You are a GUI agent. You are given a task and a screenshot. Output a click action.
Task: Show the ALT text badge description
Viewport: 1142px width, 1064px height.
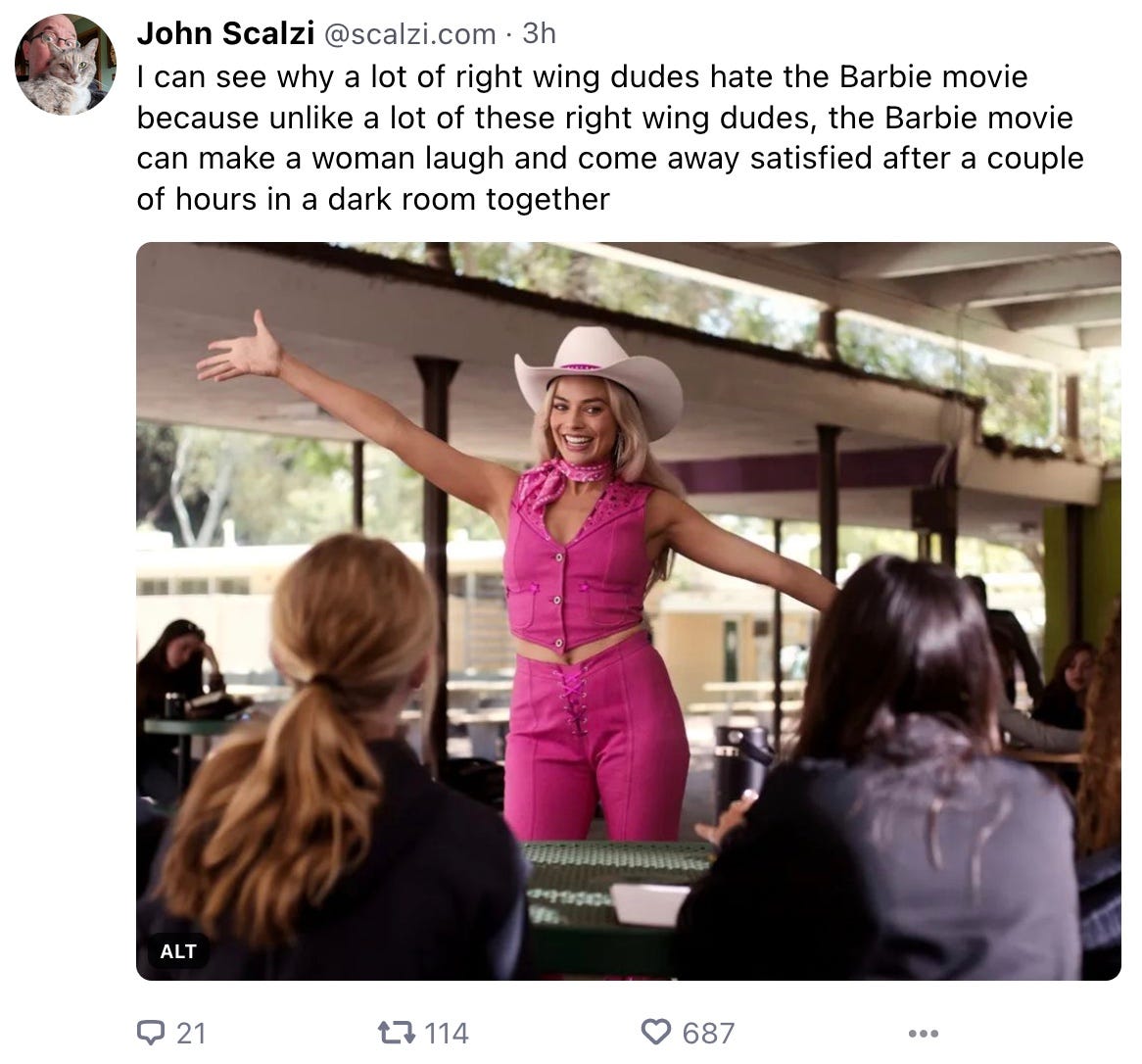(178, 951)
